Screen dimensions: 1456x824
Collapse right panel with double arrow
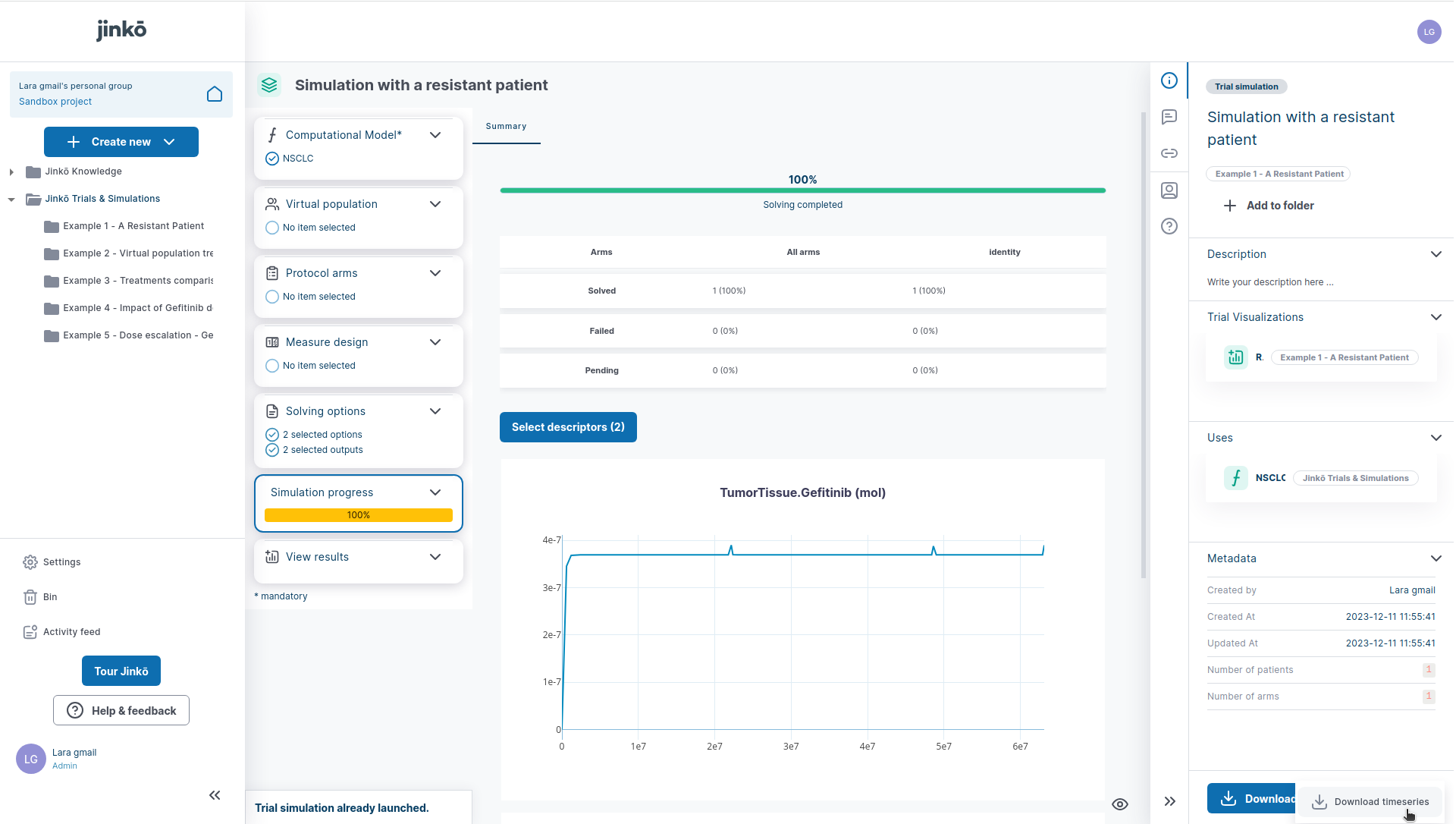coord(1170,801)
